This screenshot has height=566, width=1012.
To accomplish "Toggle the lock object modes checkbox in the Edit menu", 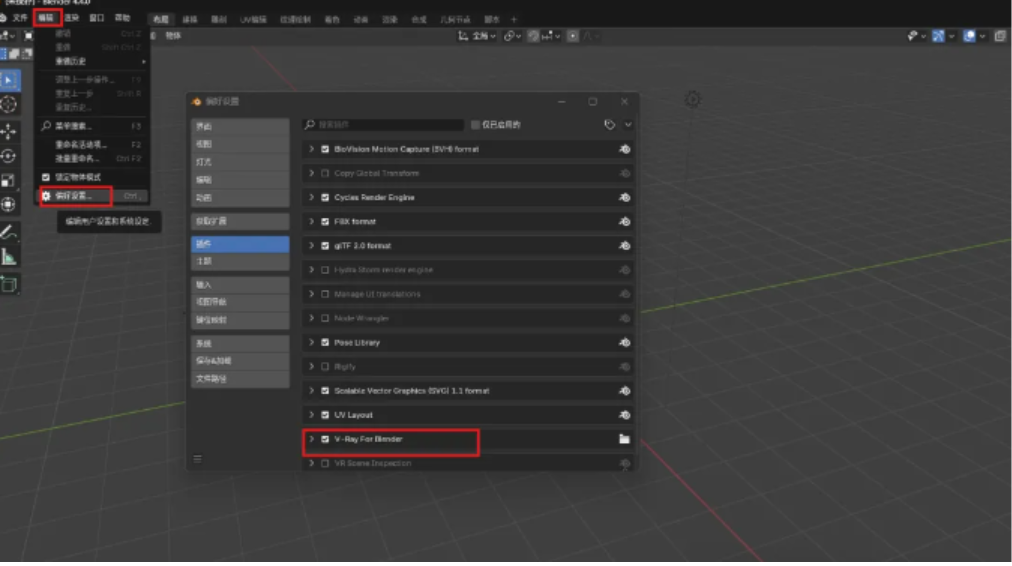I will (46, 177).
